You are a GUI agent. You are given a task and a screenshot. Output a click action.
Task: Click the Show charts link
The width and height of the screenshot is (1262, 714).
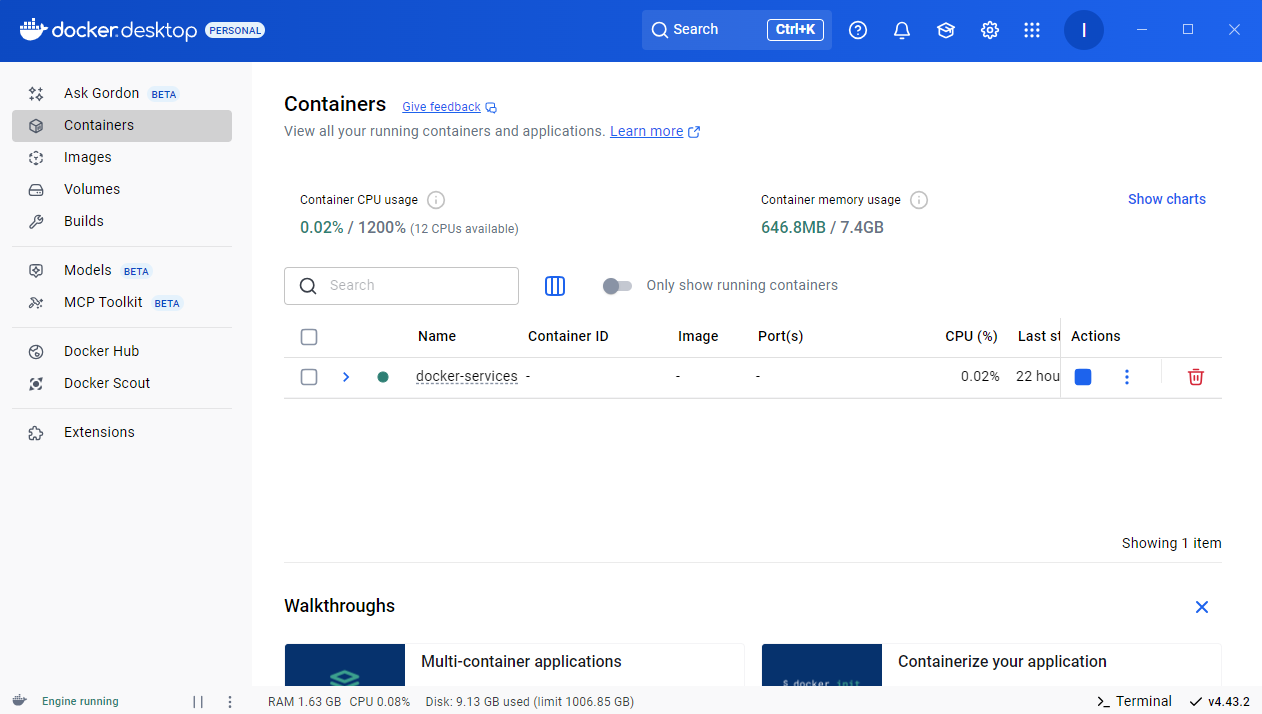[x=1166, y=199]
